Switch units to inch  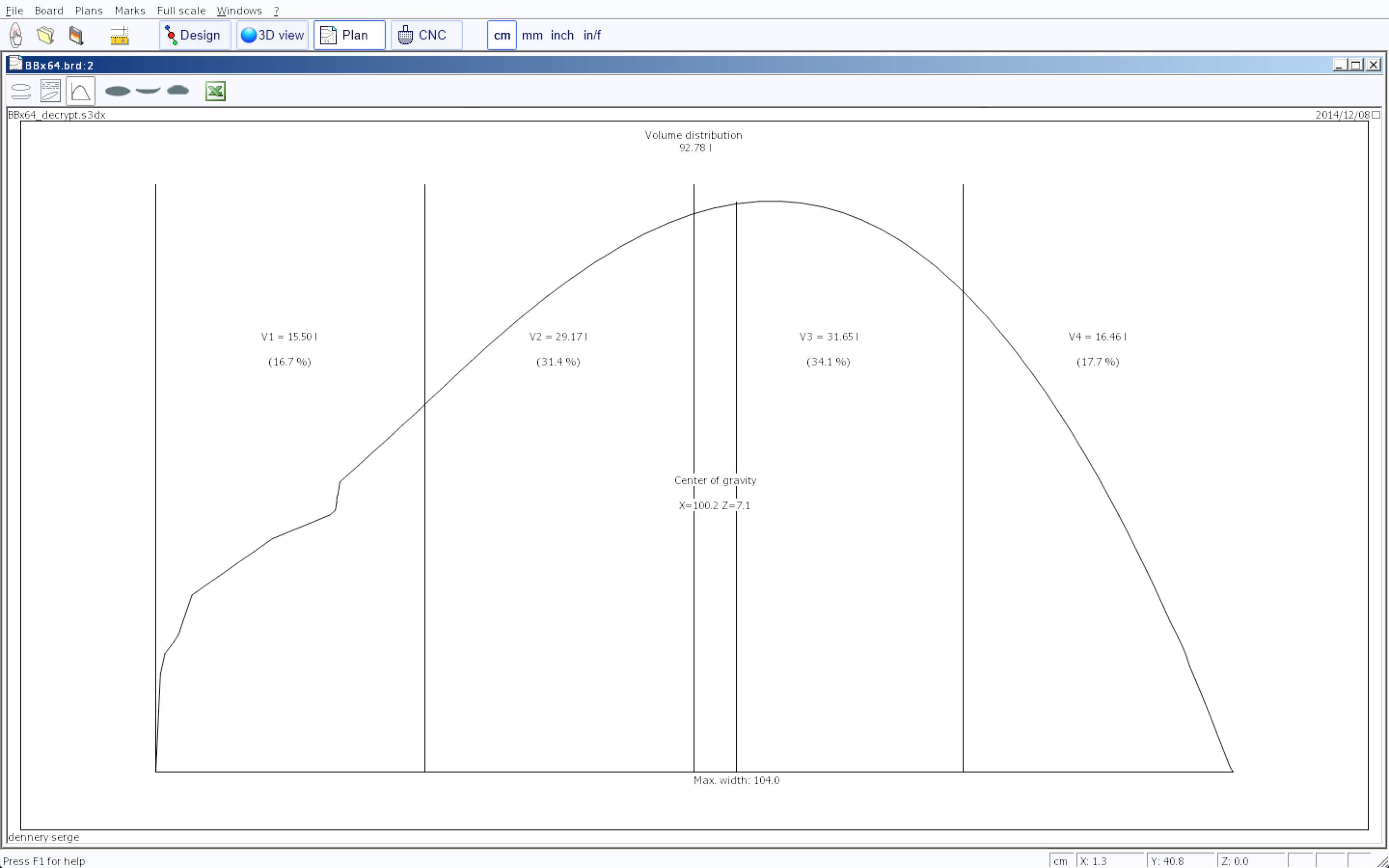(561, 36)
